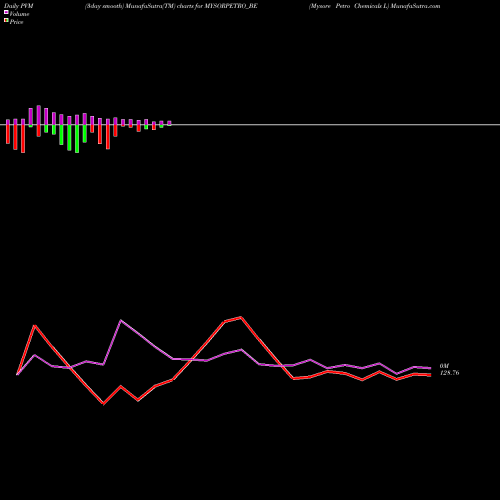Click the magenta Volume legend swatch
Screen dimensions: 500x500
point(6,12)
